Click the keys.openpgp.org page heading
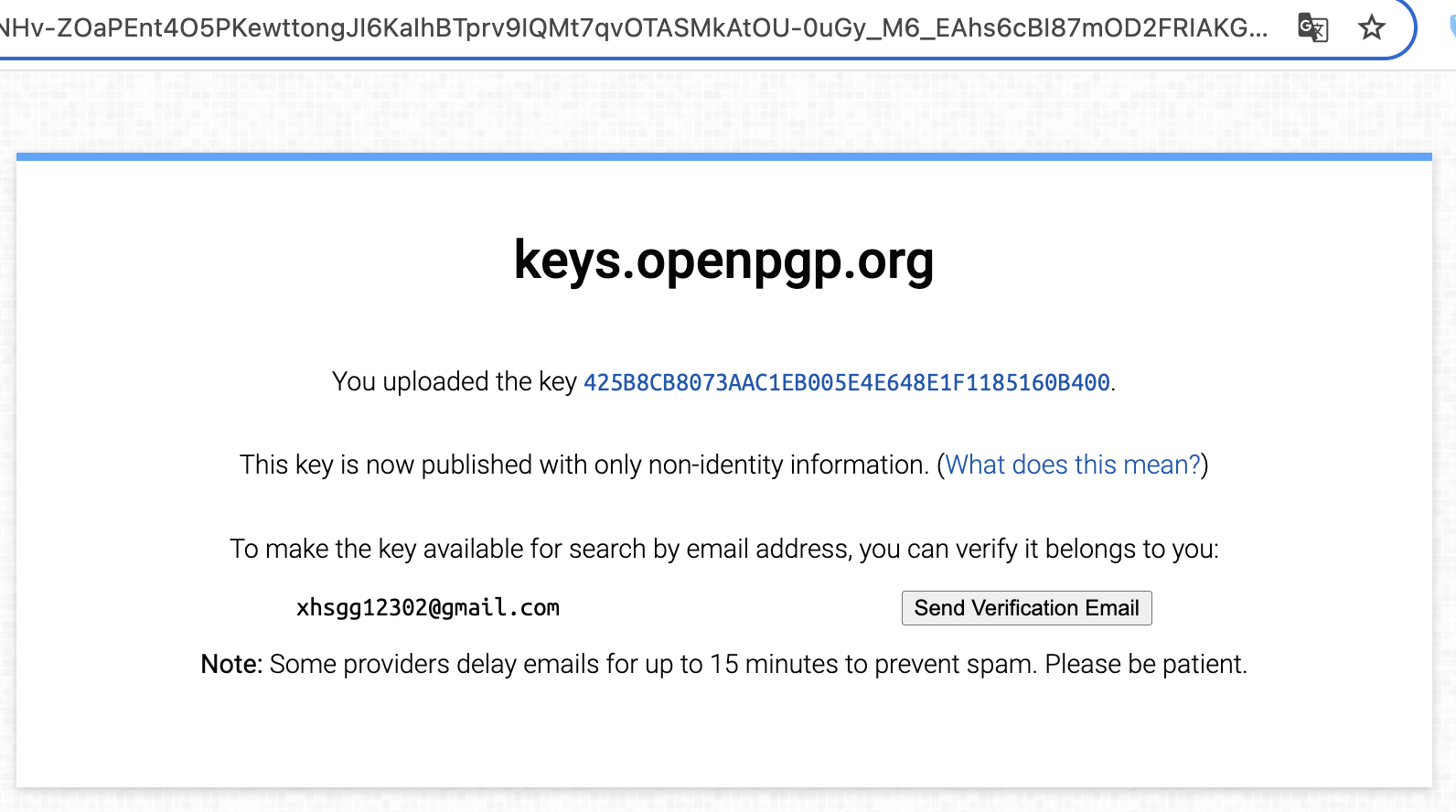Screen dimensions: 1456x812 (723, 261)
